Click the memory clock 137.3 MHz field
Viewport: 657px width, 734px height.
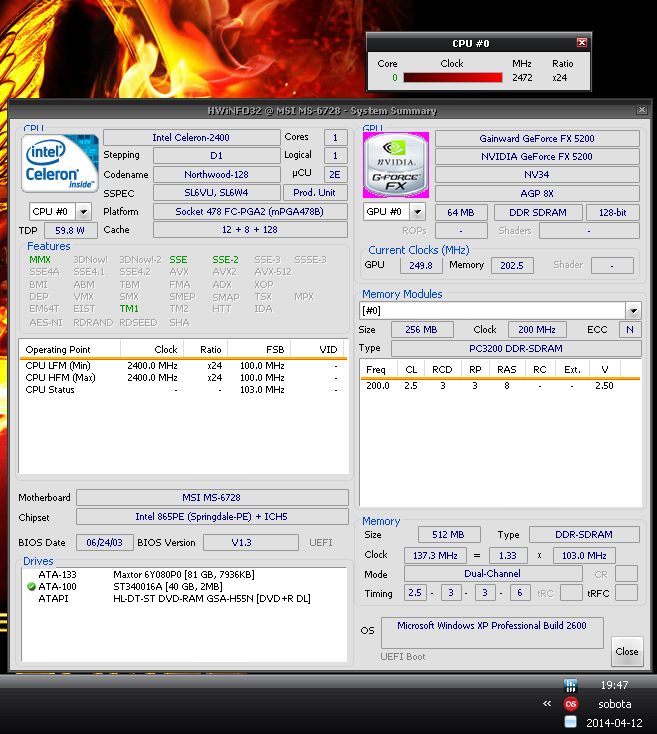[x=435, y=556]
